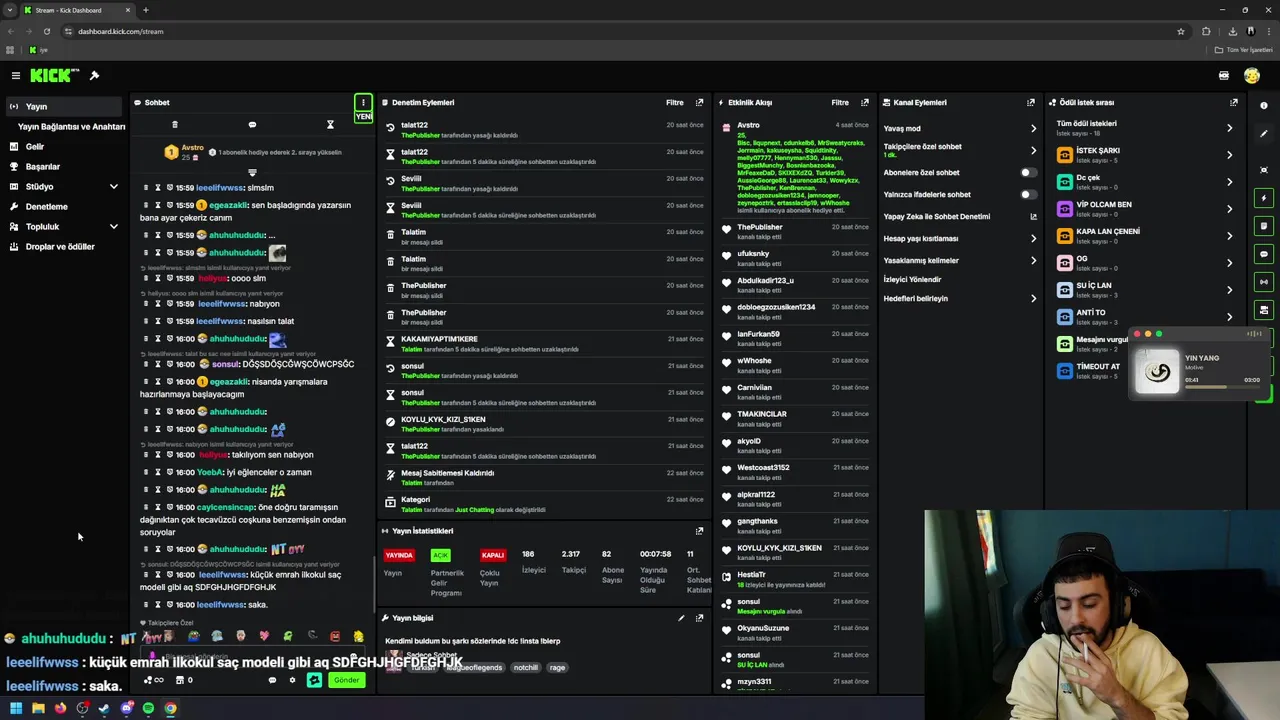Open Hedefleri belirleyin chevron

(x=1033, y=298)
